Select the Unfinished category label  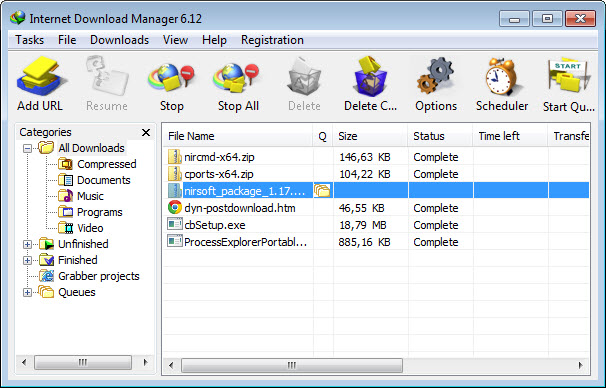[83, 244]
